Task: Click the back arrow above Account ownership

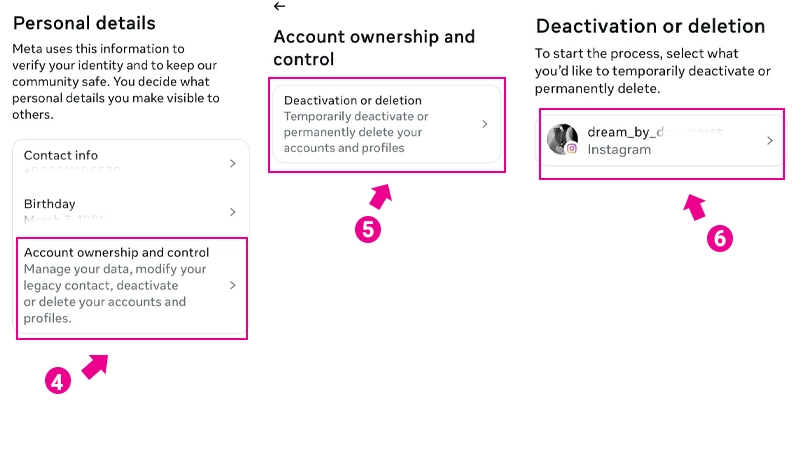Action: [x=279, y=6]
